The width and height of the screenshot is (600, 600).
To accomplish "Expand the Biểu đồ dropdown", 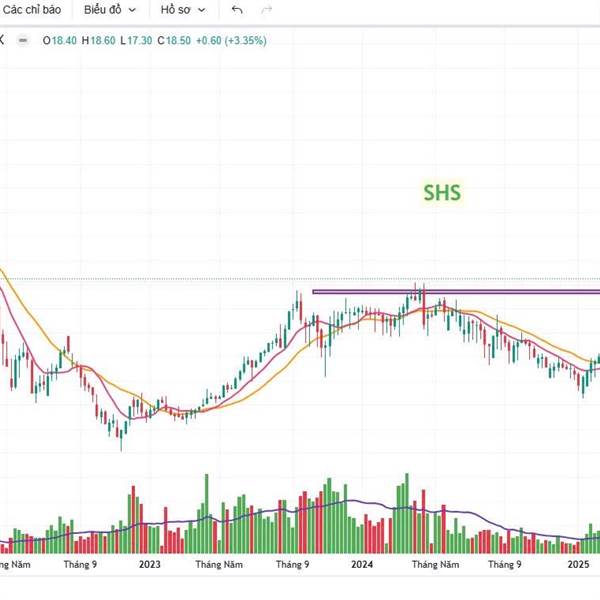I will pyautogui.click(x=110, y=10).
